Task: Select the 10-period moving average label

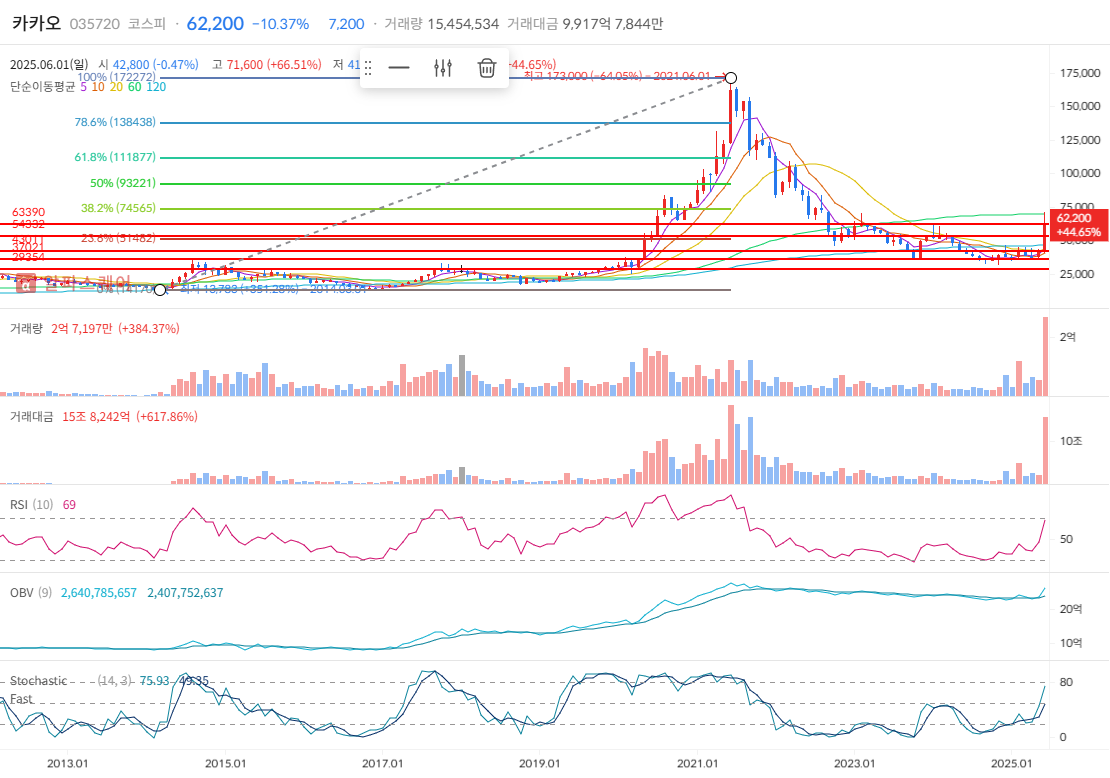Action: pos(98,87)
